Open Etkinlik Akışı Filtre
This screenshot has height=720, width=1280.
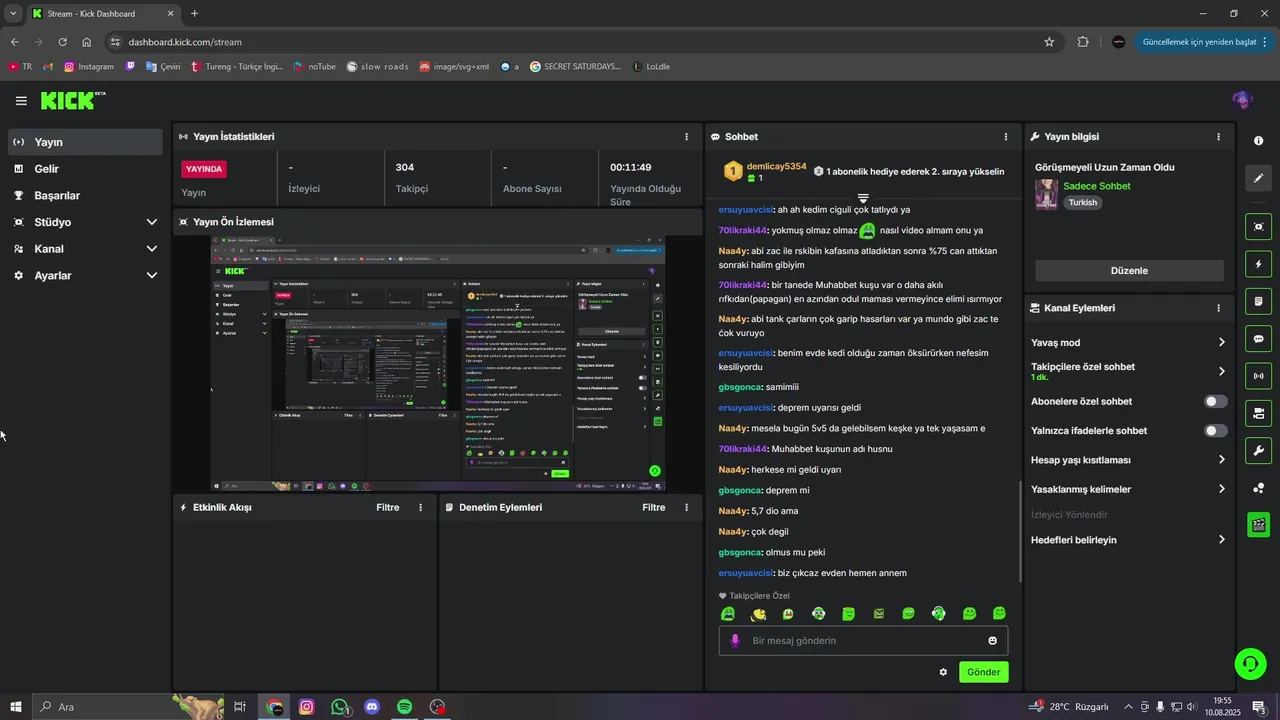tap(388, 508)
